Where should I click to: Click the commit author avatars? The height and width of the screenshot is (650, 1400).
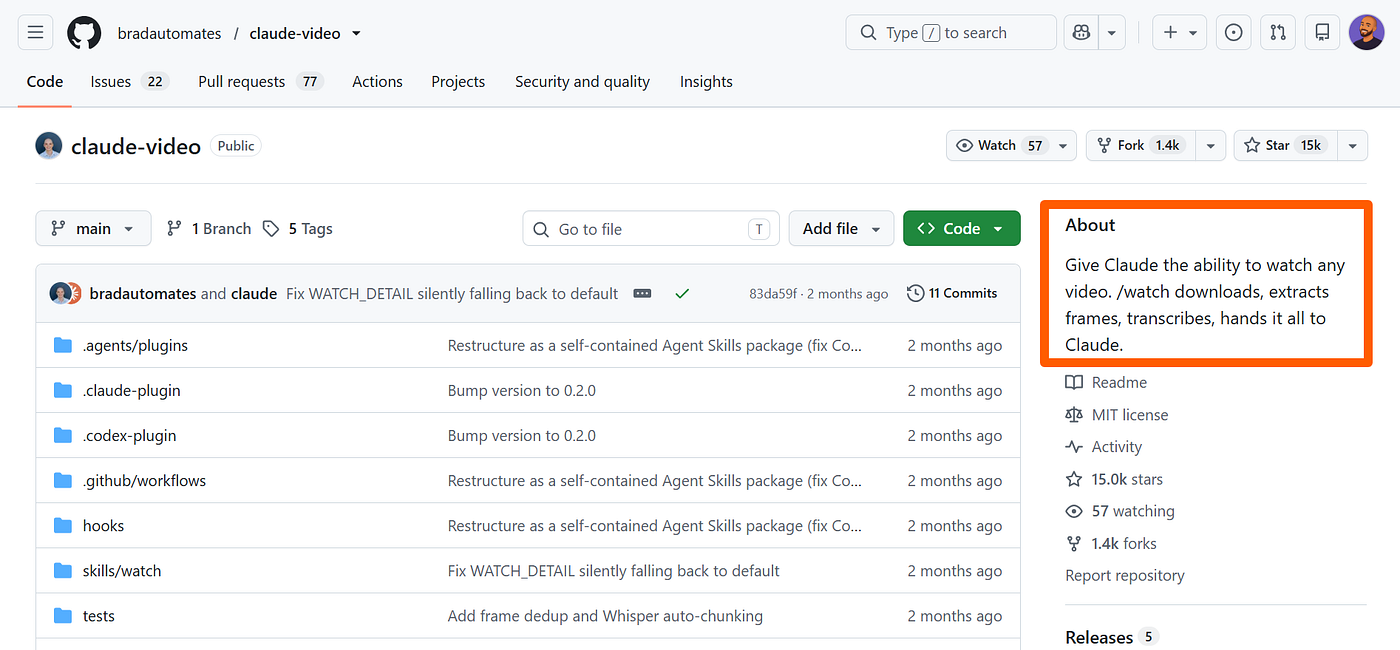(x=65, y=294)
